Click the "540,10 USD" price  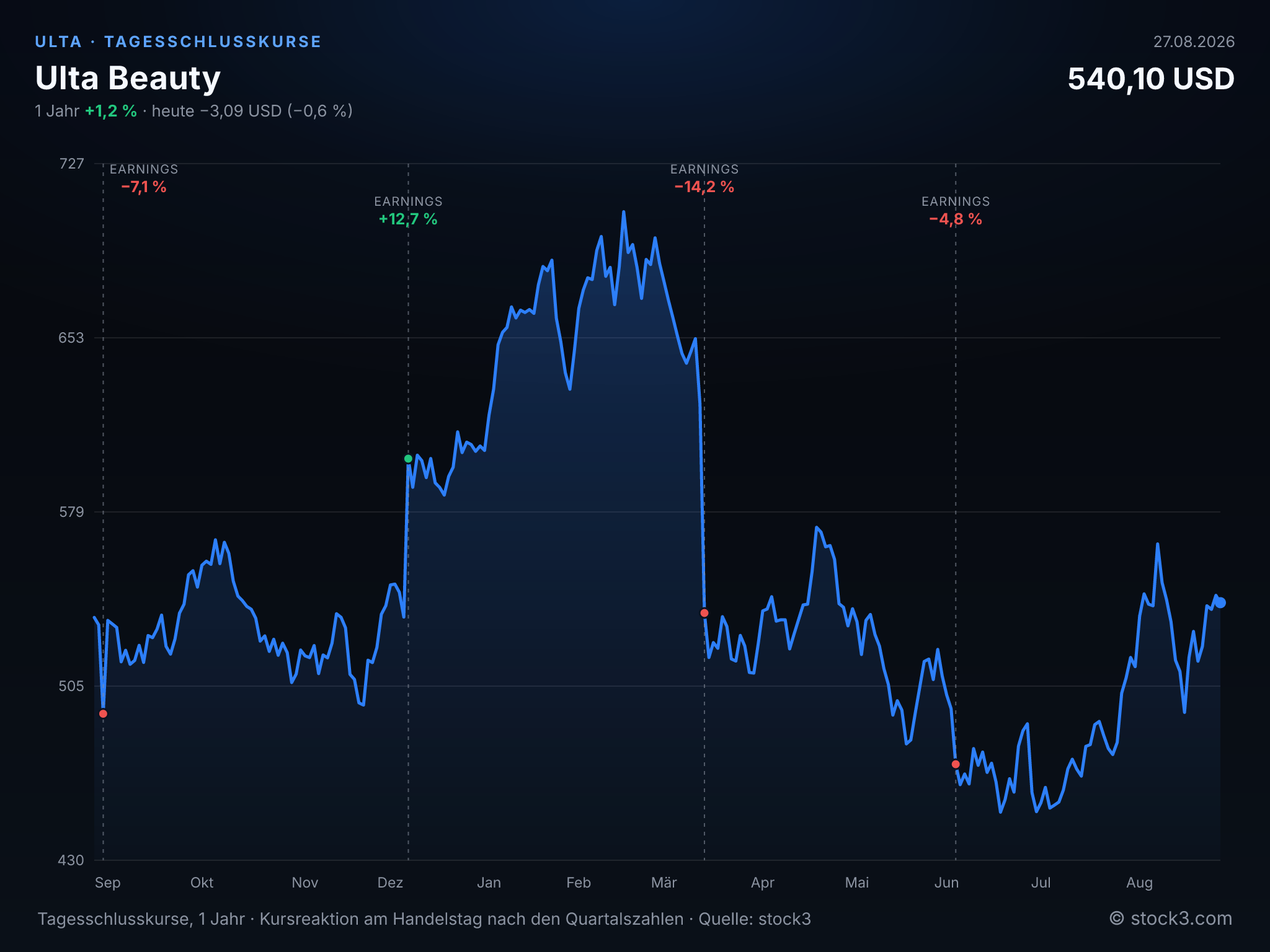[1151, 79]
